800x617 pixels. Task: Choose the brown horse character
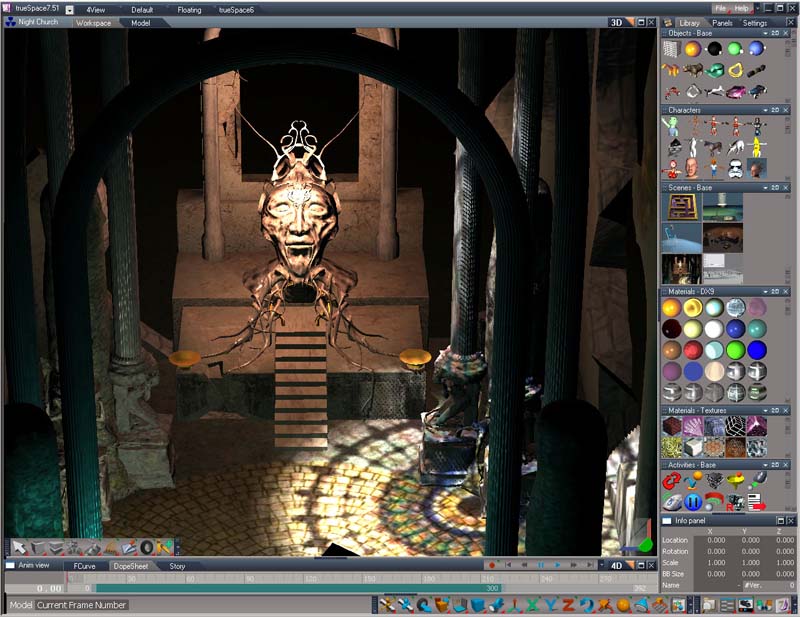714,147
